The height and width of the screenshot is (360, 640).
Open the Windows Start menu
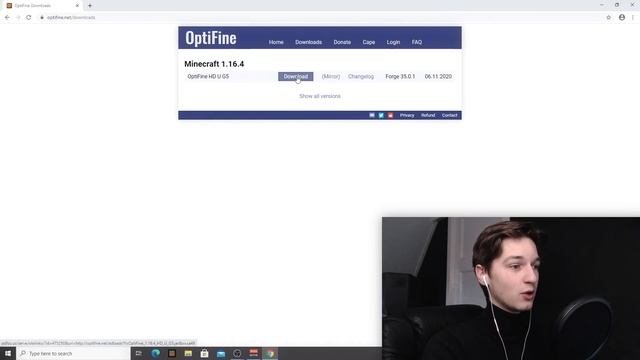coord(8,353)
